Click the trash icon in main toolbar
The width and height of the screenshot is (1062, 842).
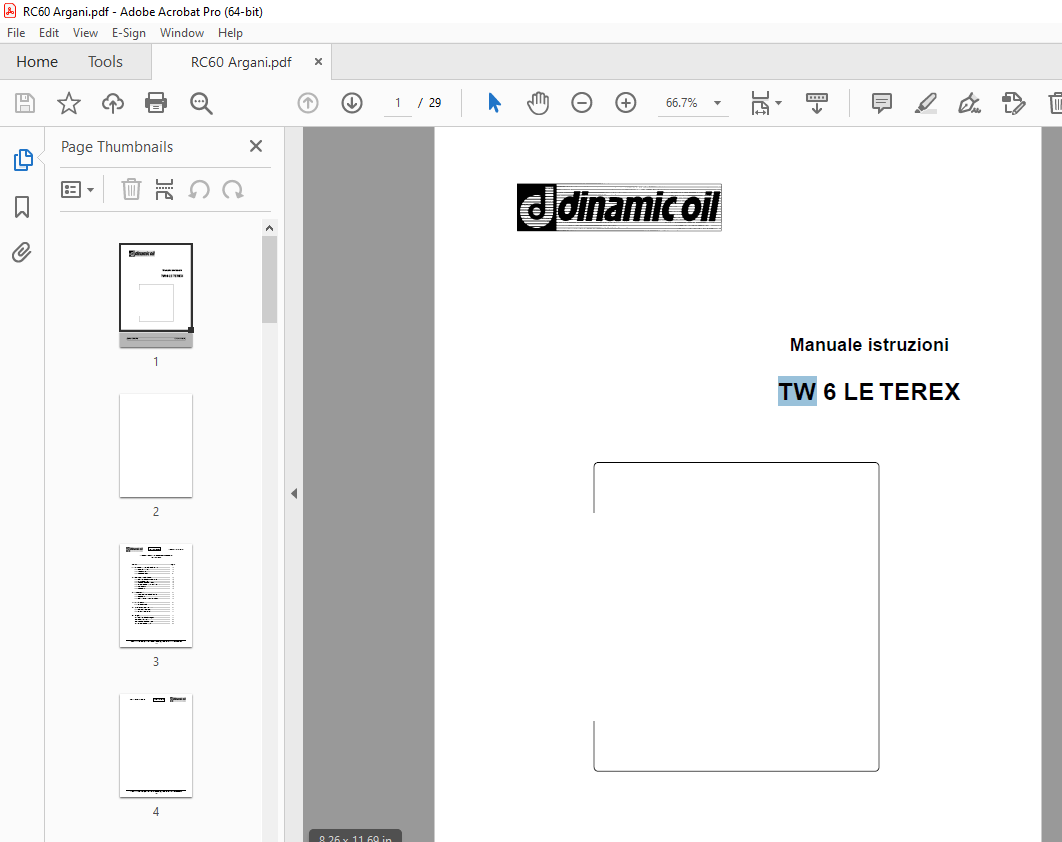coord(1055,103)
